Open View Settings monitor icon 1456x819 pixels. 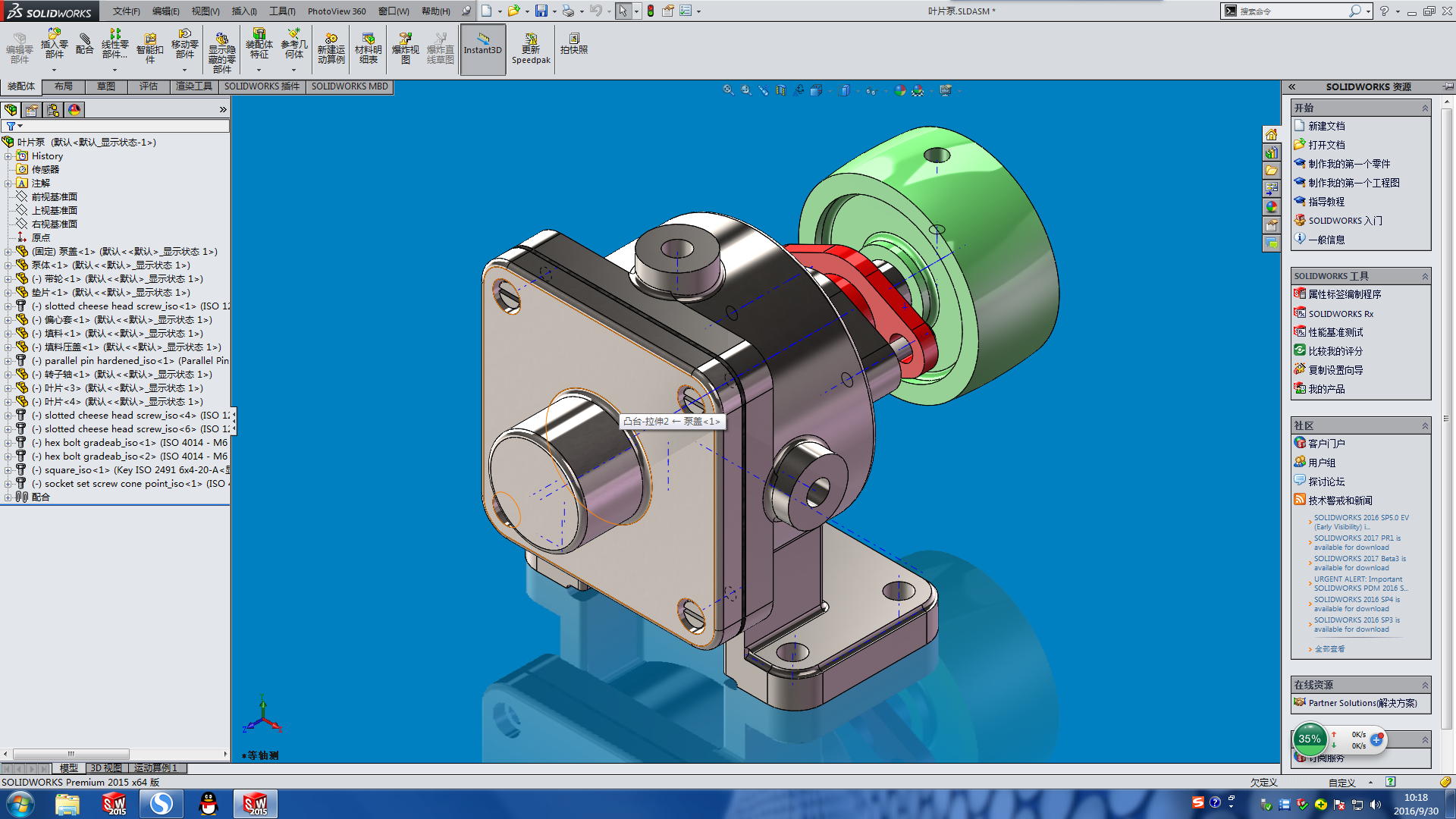pos(946,90)
